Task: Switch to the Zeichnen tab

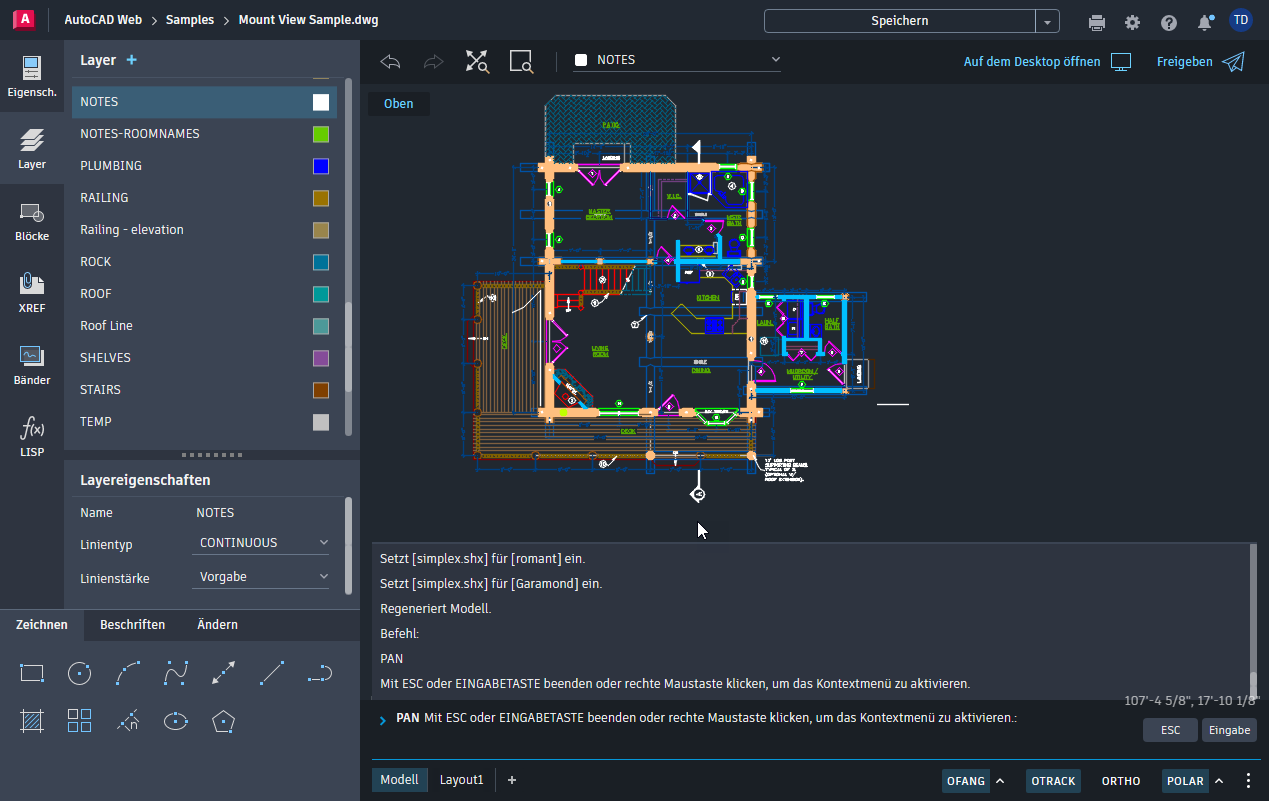Action: [x=42, y=624]
